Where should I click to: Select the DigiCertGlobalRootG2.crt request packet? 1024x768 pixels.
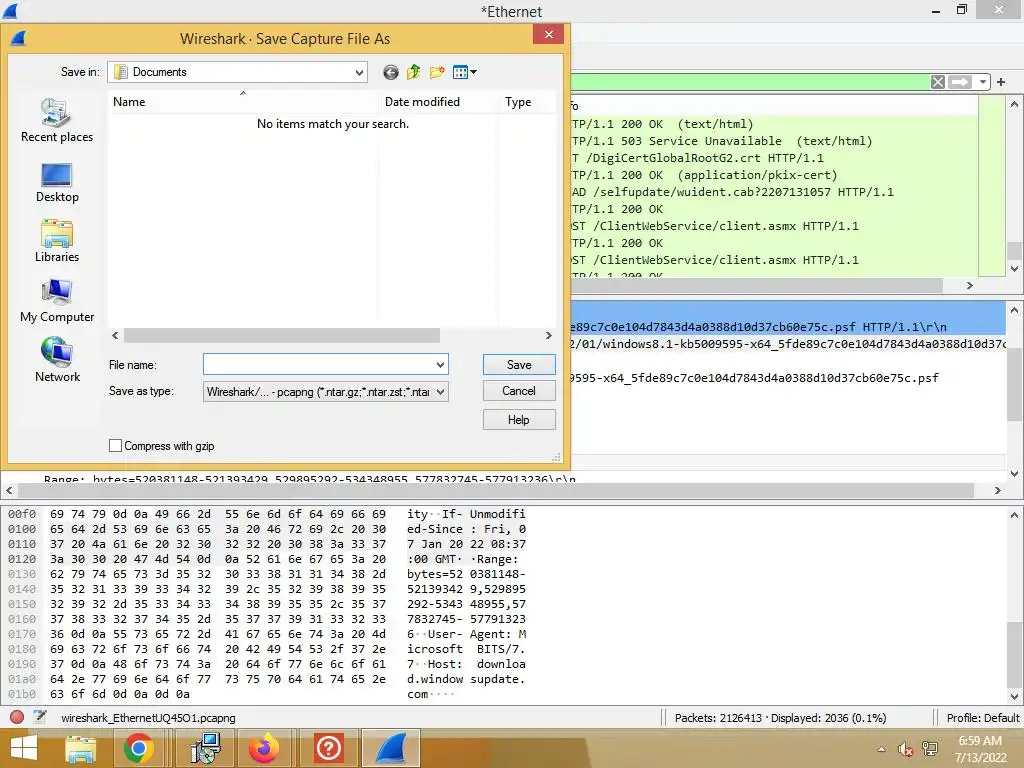click(773, 158)
